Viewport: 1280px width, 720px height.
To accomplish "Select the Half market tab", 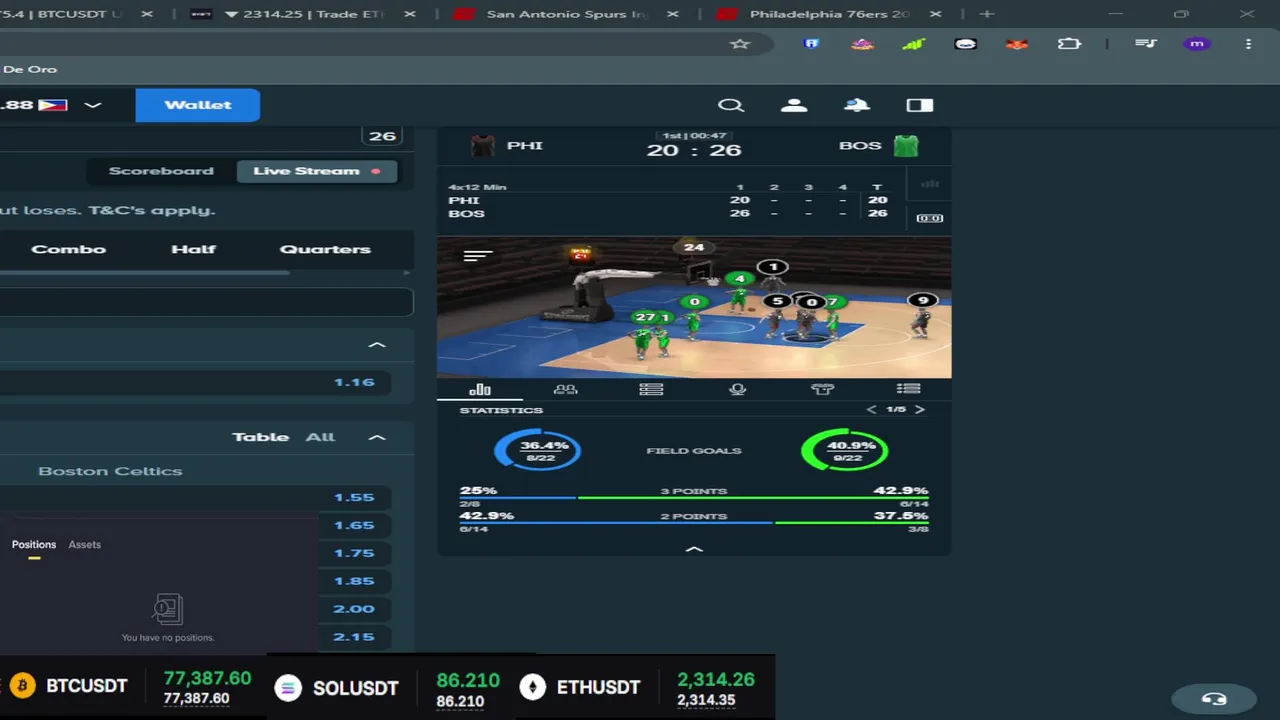I will point(194,249).
